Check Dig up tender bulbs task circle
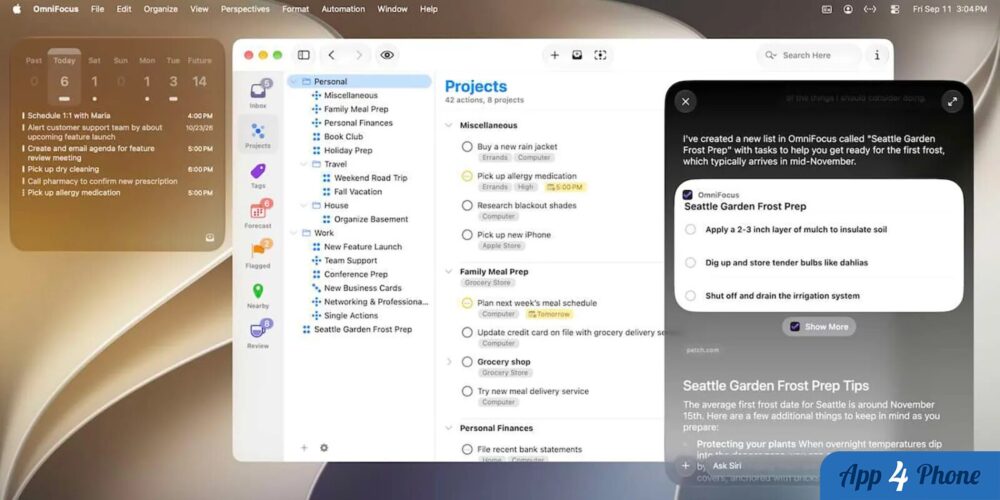Screen dimensions: 1000x500 690,263
